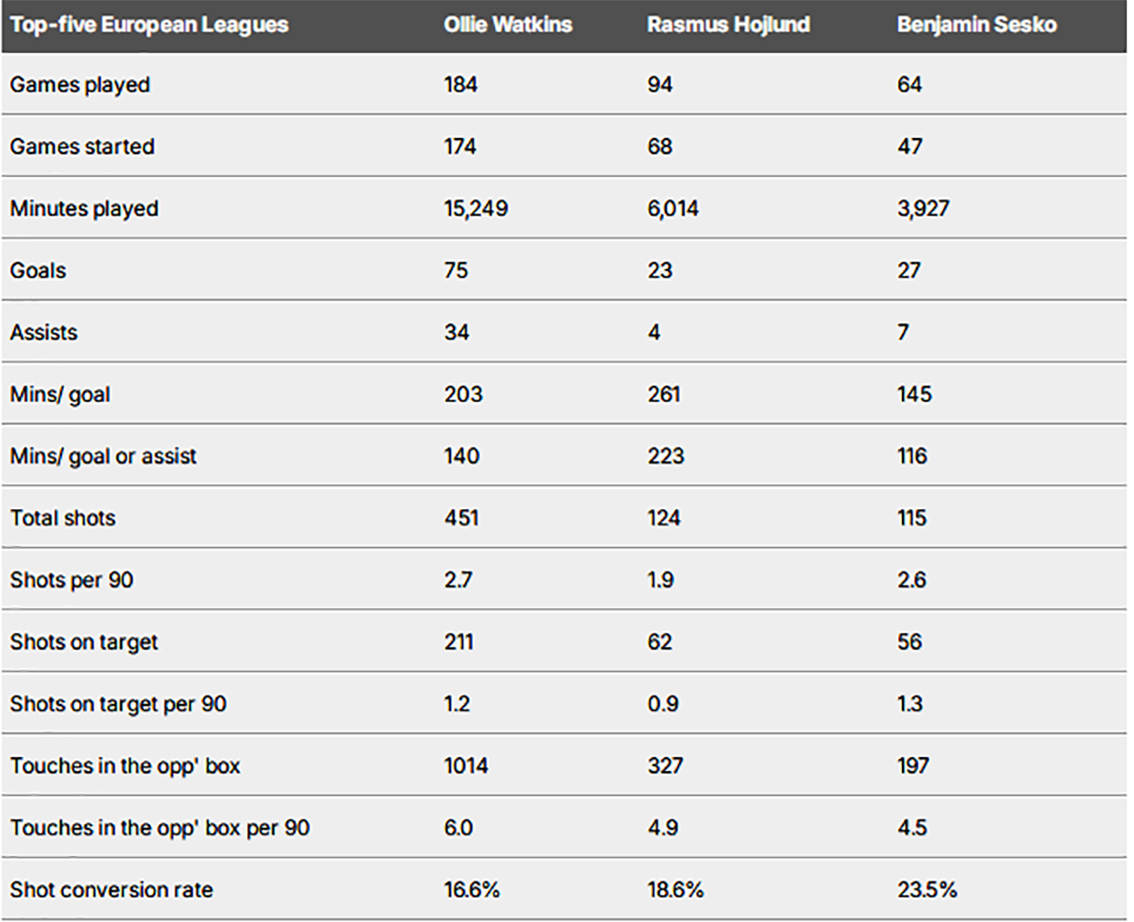
Task: Click Hojlund's mins per goal or assist 223
Action: tap(666, 457)
